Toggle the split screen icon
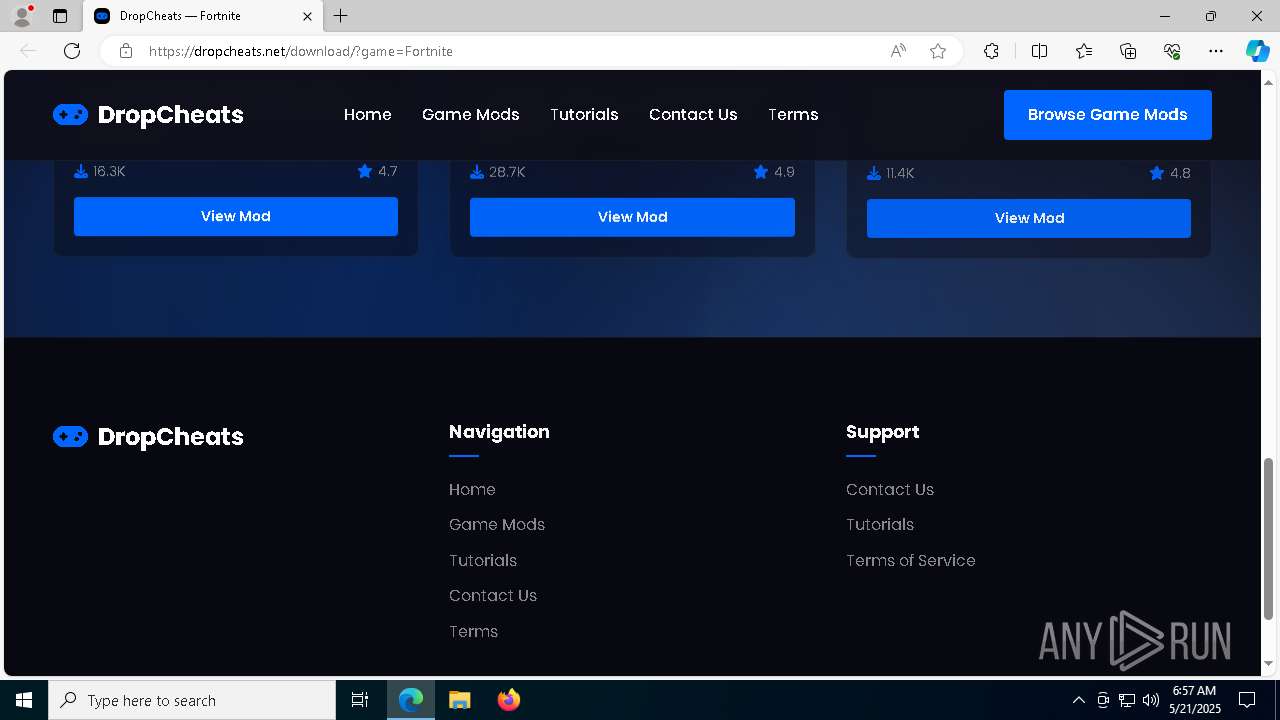 pos(1039,51)
